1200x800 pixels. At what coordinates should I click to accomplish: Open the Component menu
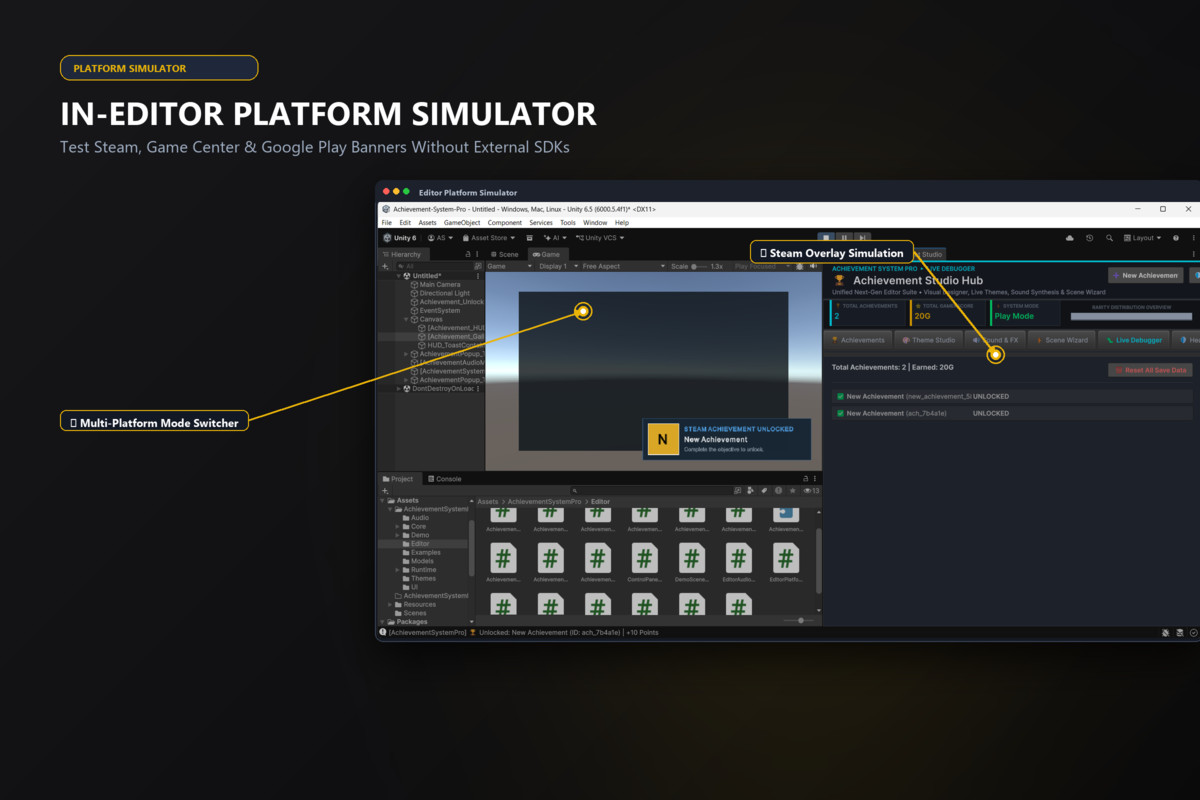point(505,223)
